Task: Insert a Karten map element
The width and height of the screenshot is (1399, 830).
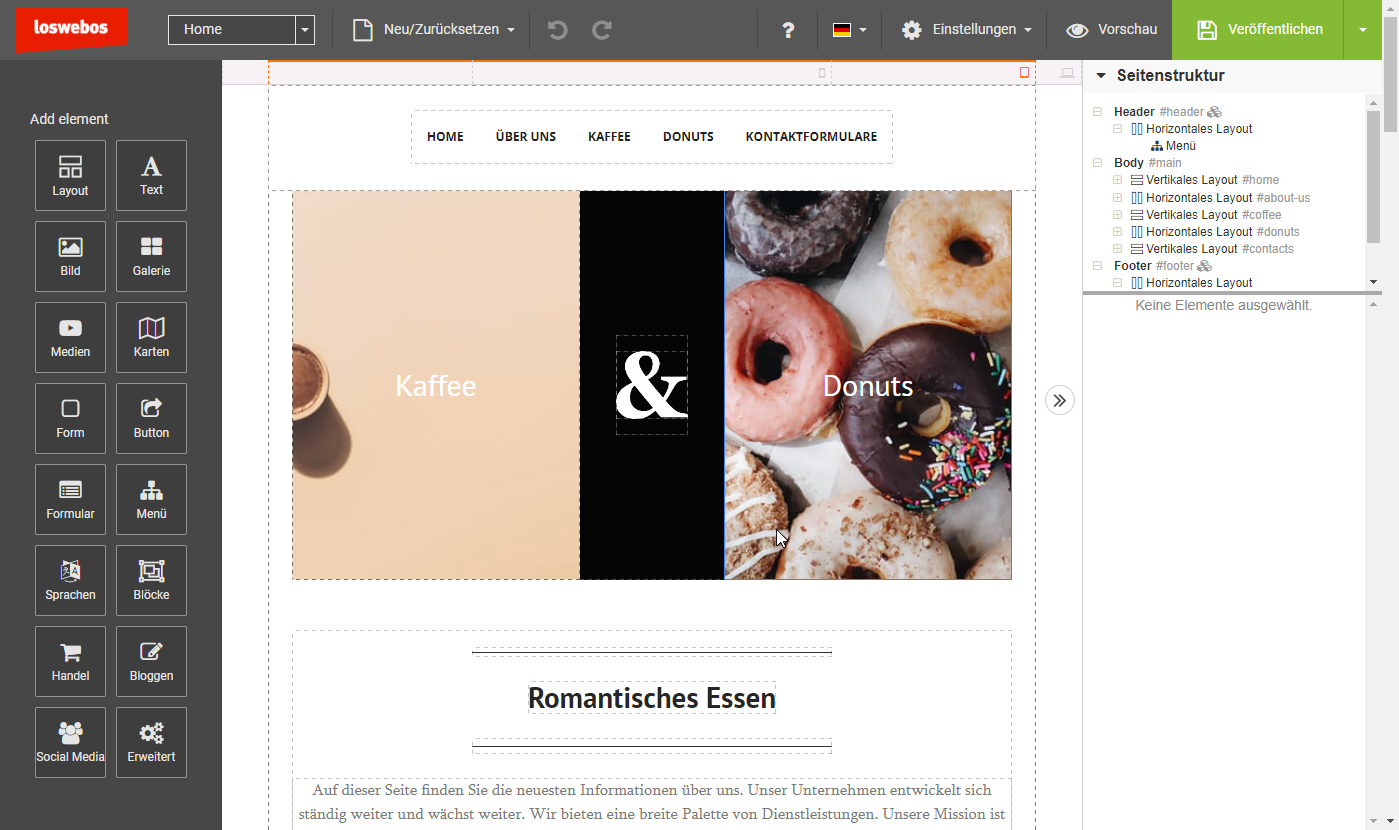Action: pyautogui.click(x=151, y=338)
